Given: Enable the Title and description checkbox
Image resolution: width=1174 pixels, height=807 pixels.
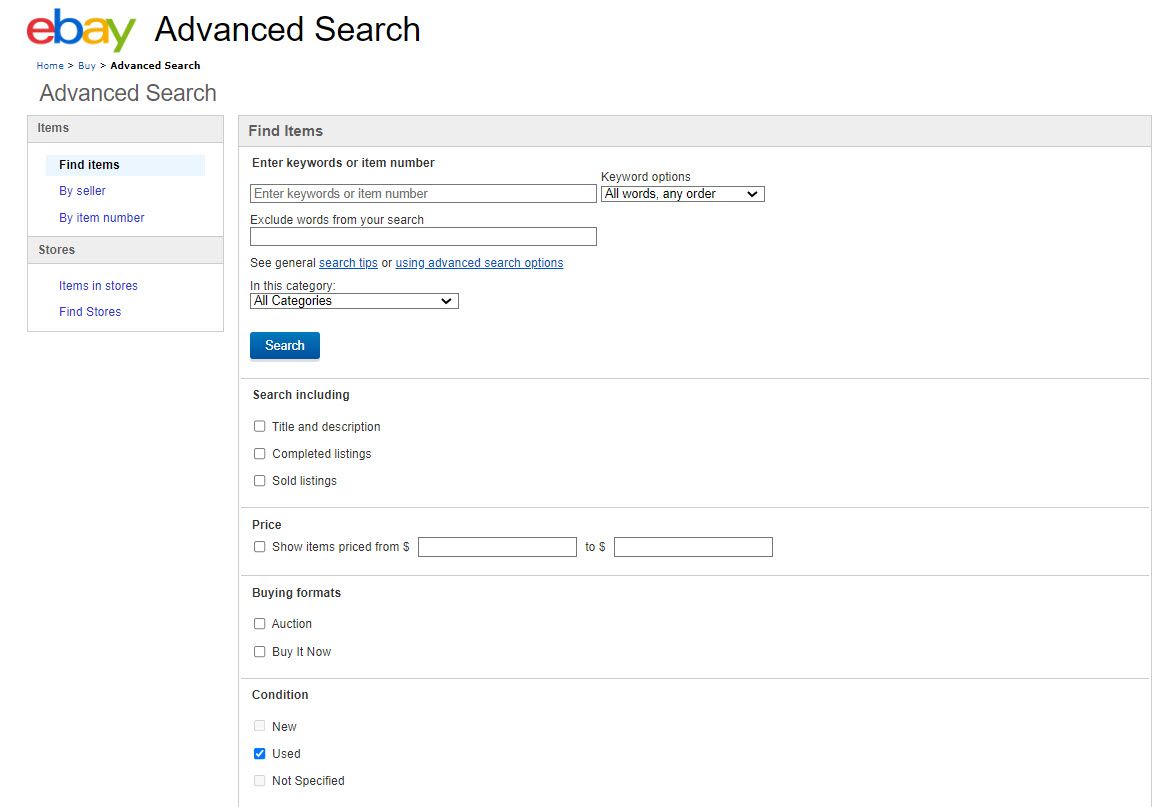Looking at the screenshot, I should 260,426.
